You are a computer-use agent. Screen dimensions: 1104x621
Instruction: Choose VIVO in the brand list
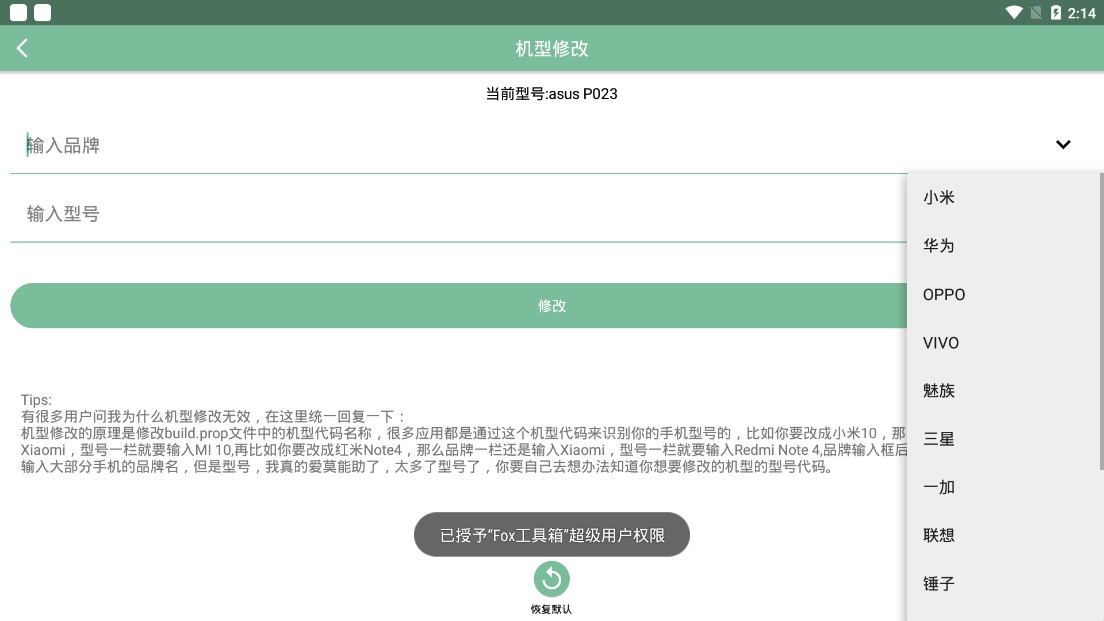[x=1005, y=343]
